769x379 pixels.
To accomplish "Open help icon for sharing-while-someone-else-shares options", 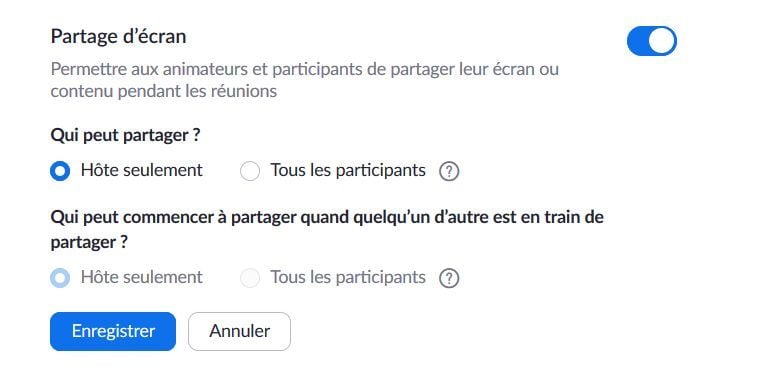I will [x=449, y=278].
